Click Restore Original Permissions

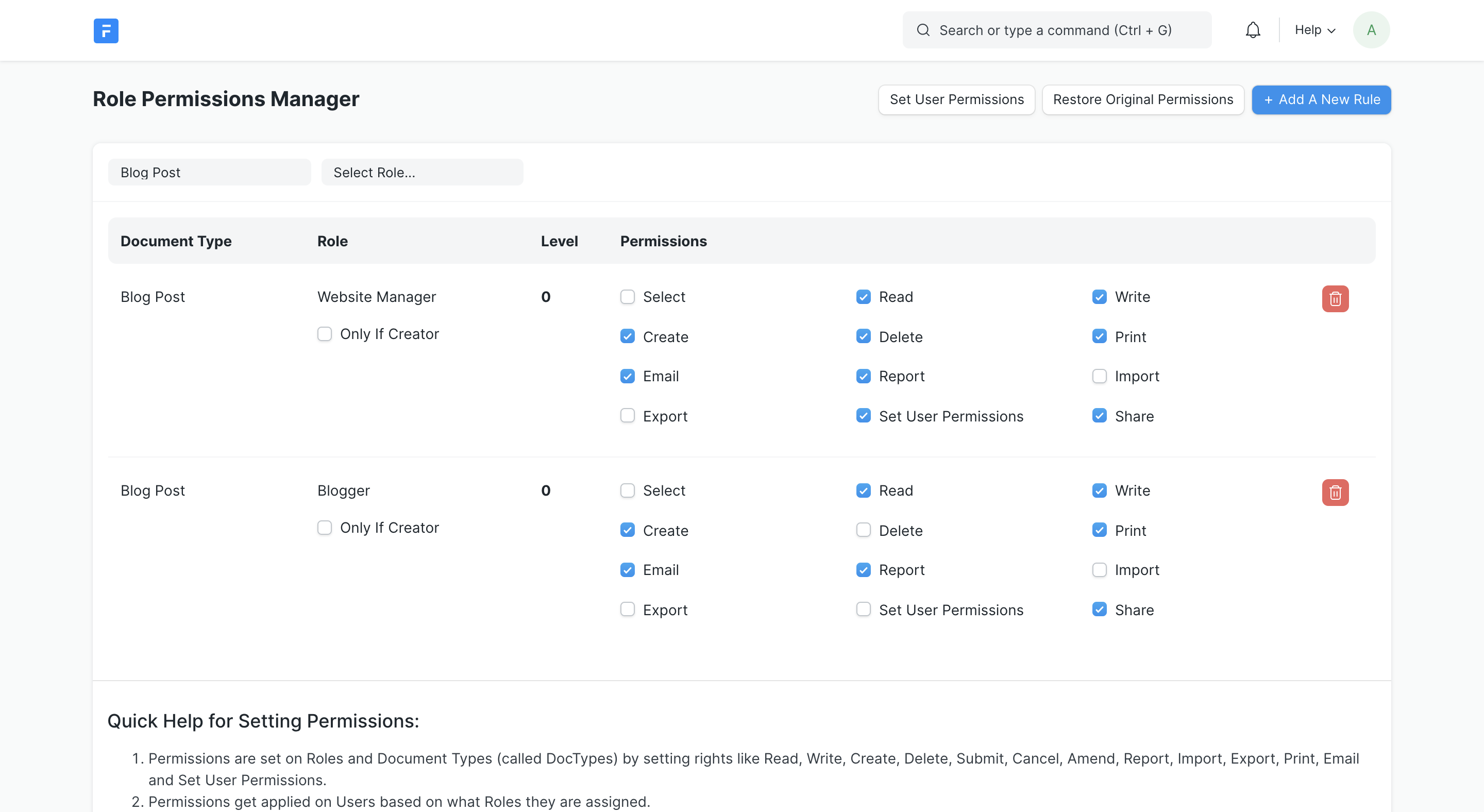[1143, 99]
